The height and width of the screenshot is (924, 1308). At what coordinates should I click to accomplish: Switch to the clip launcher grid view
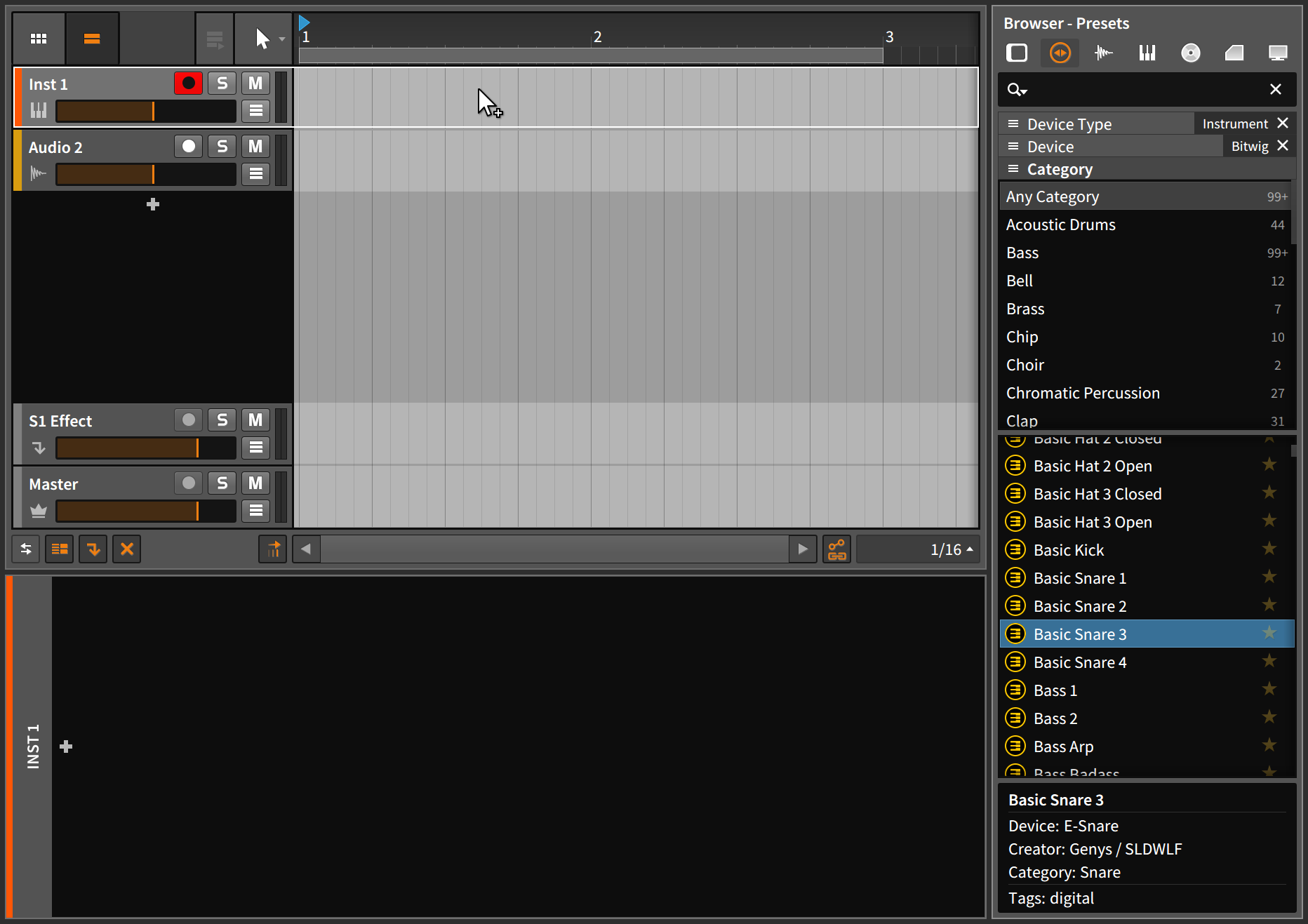39,38
